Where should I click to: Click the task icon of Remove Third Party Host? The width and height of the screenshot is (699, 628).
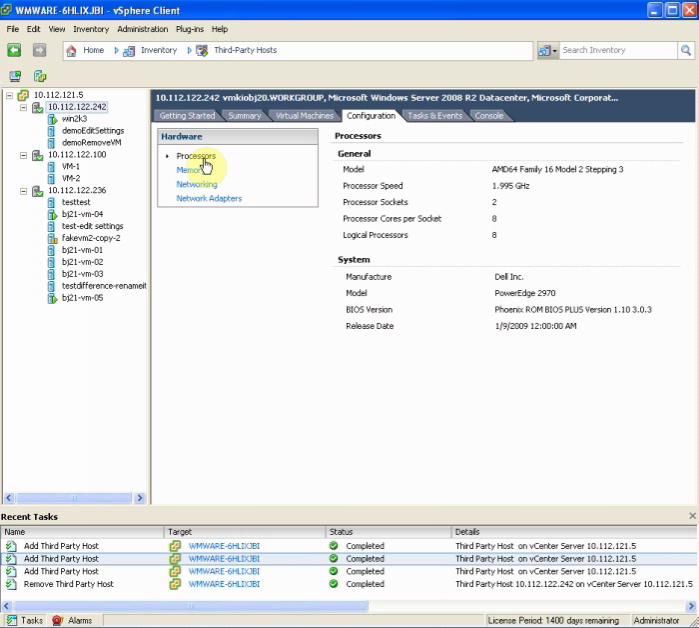[x=11, y=584]
